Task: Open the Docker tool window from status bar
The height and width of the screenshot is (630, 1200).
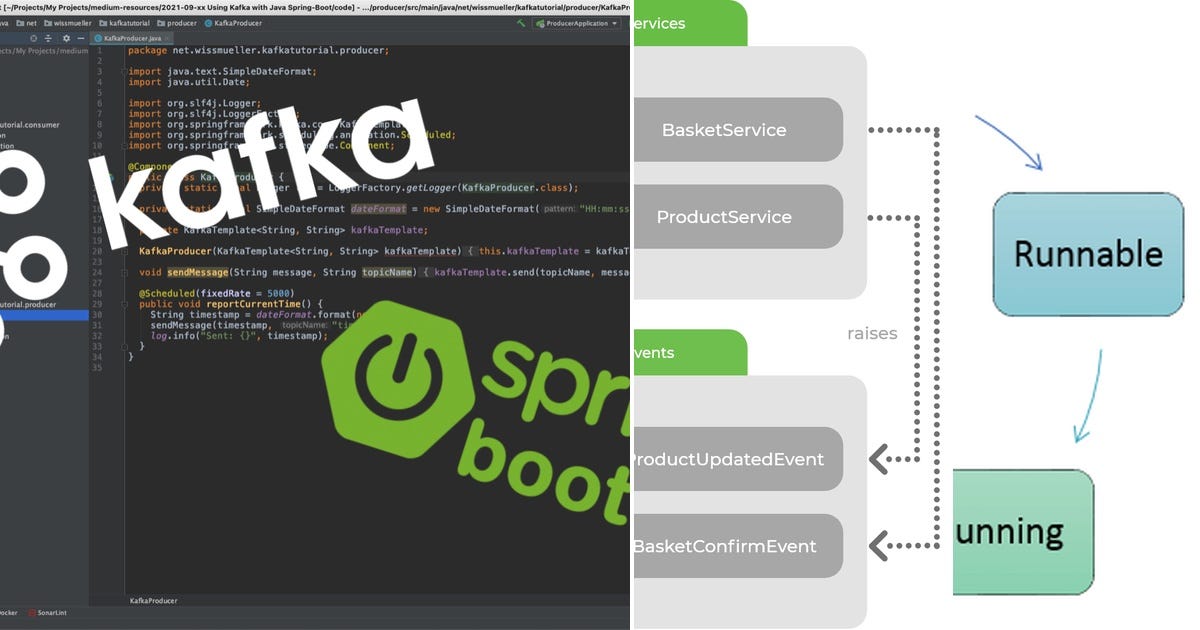Action: (x=8, y=613)
